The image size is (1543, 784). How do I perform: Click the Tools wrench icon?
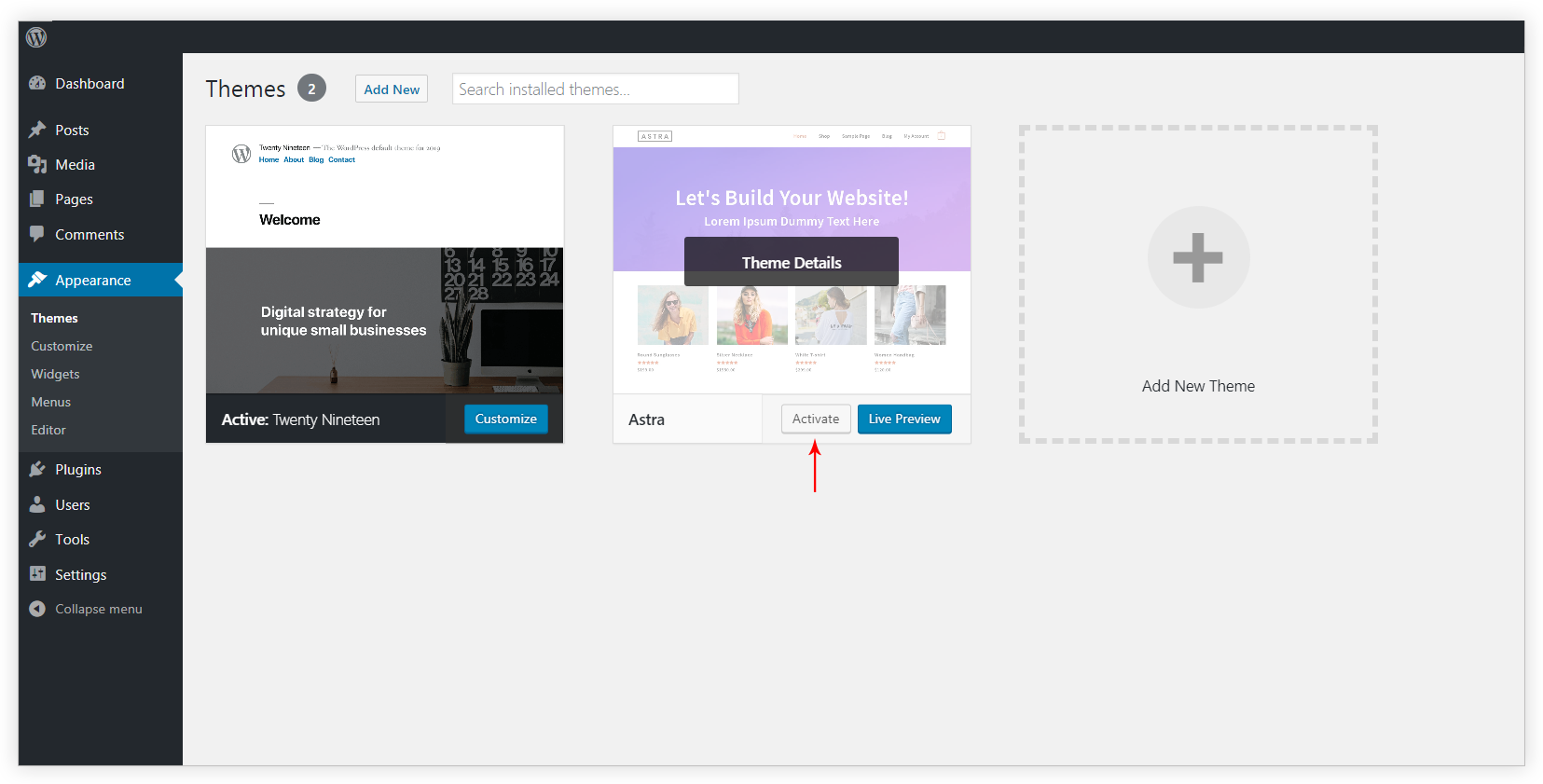coord(37,539)
